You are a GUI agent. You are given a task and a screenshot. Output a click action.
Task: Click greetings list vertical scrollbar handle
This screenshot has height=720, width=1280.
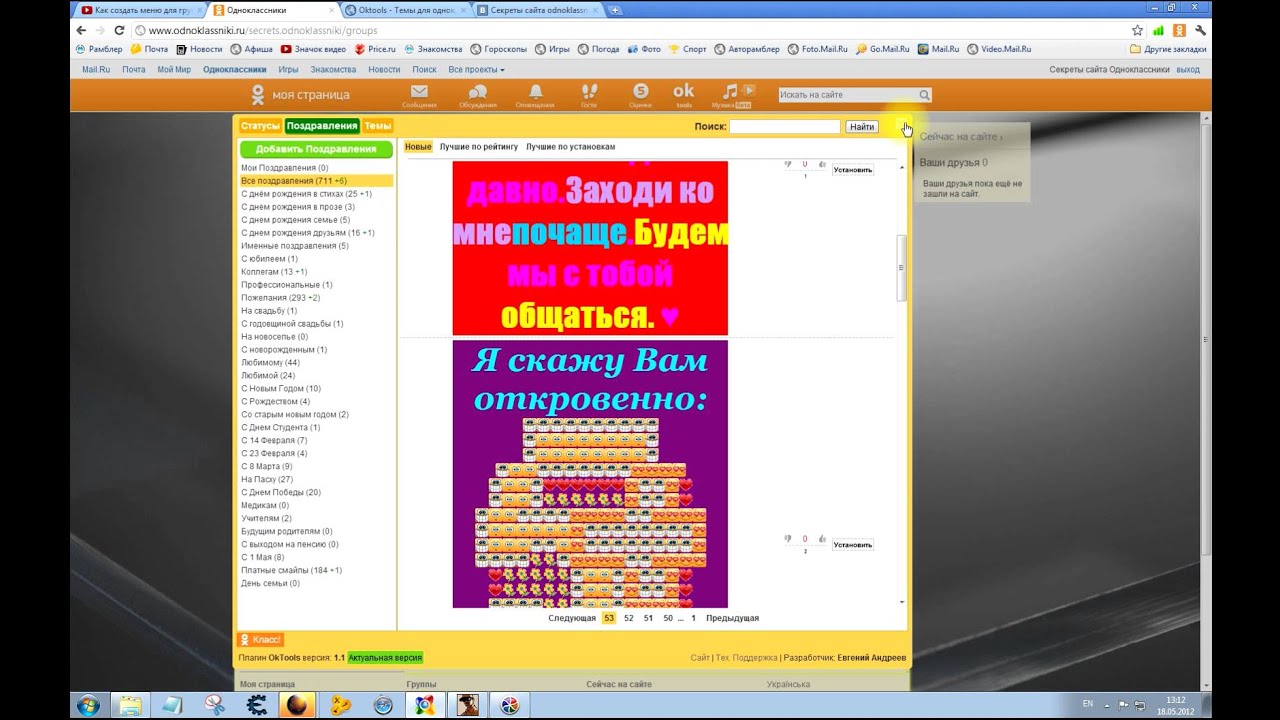point(901,267)
